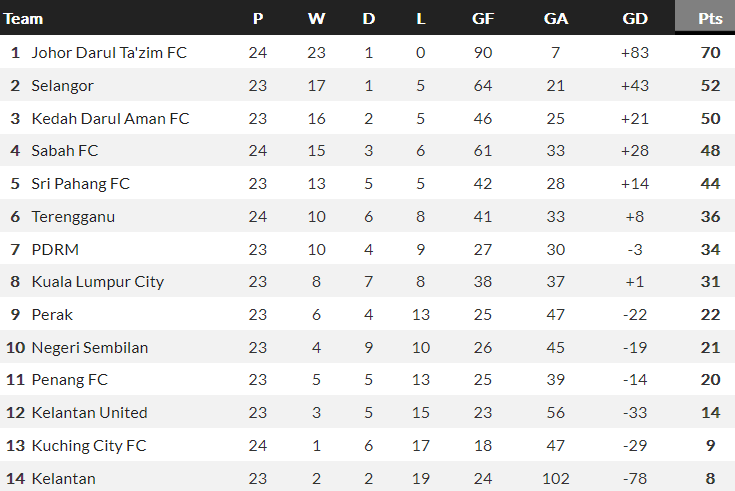Open the Selangor team link
Viewport: 735px width, 491px height.
(x=63, y=85)
